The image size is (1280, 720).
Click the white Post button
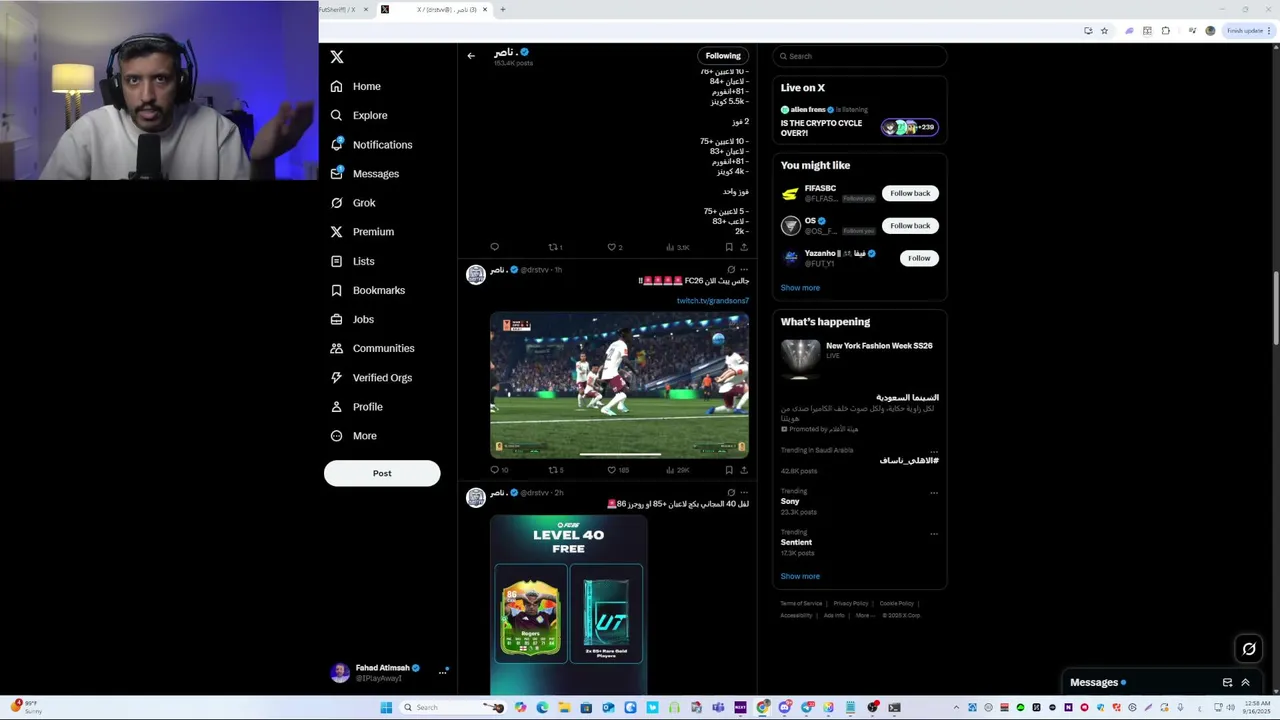(x=382, y=473)
